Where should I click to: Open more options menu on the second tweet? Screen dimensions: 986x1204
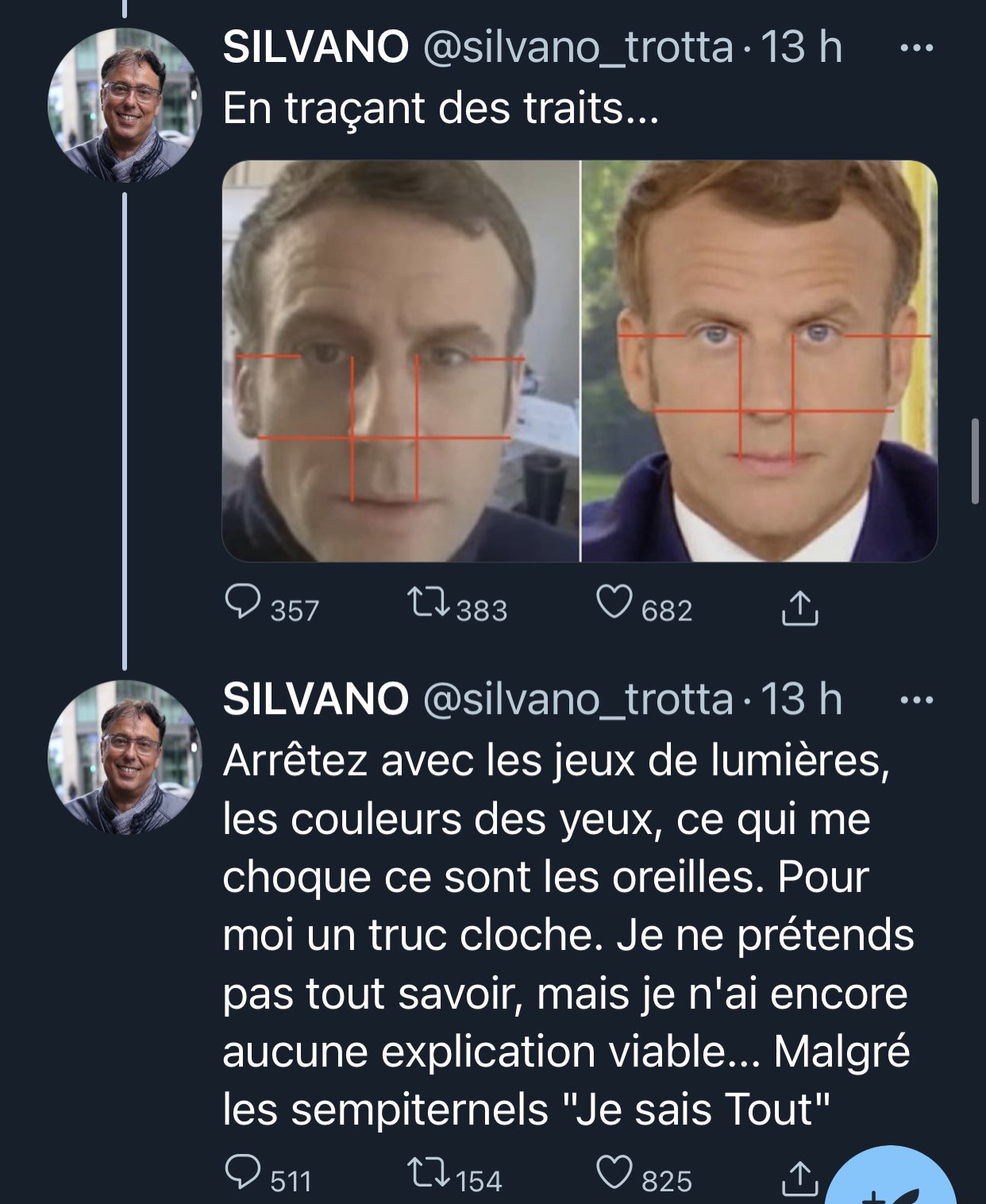[x=917, y=700]
